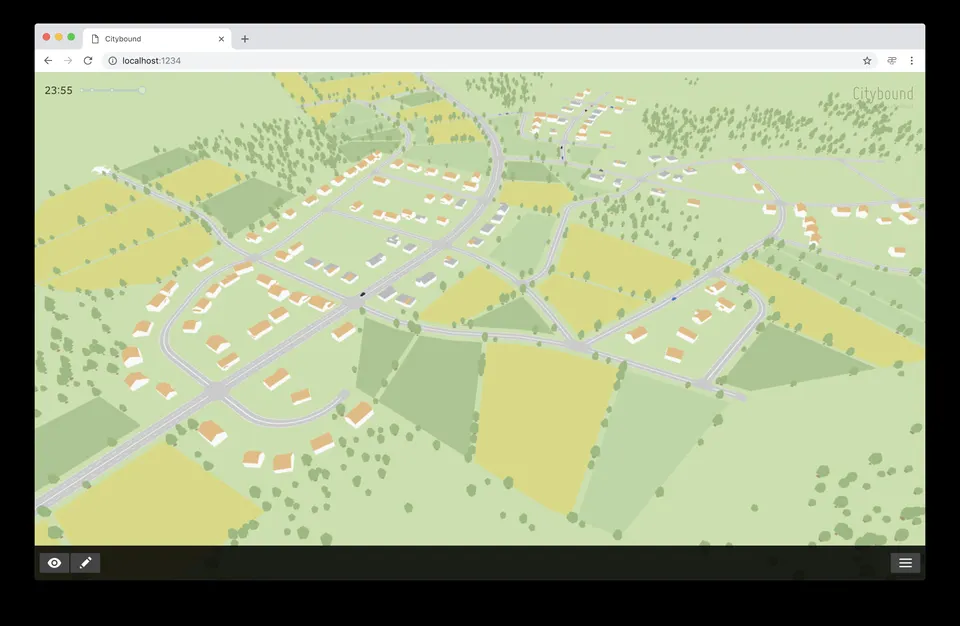Close the Citybound tab
This screenshot has height=626, width=960.
coord(222,39)
